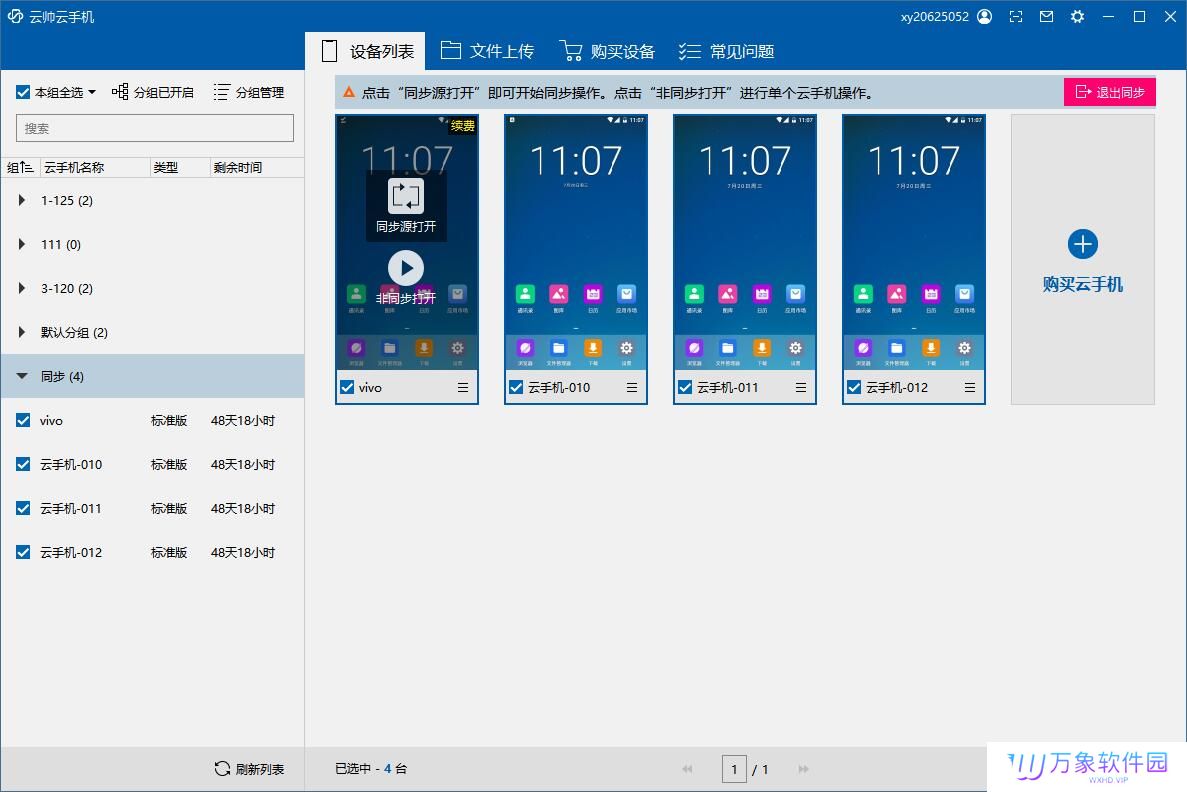The height and width of the screenshot is (792, 1187).
Task: Click the 分组管理 list icon
Action: point(221,92)
